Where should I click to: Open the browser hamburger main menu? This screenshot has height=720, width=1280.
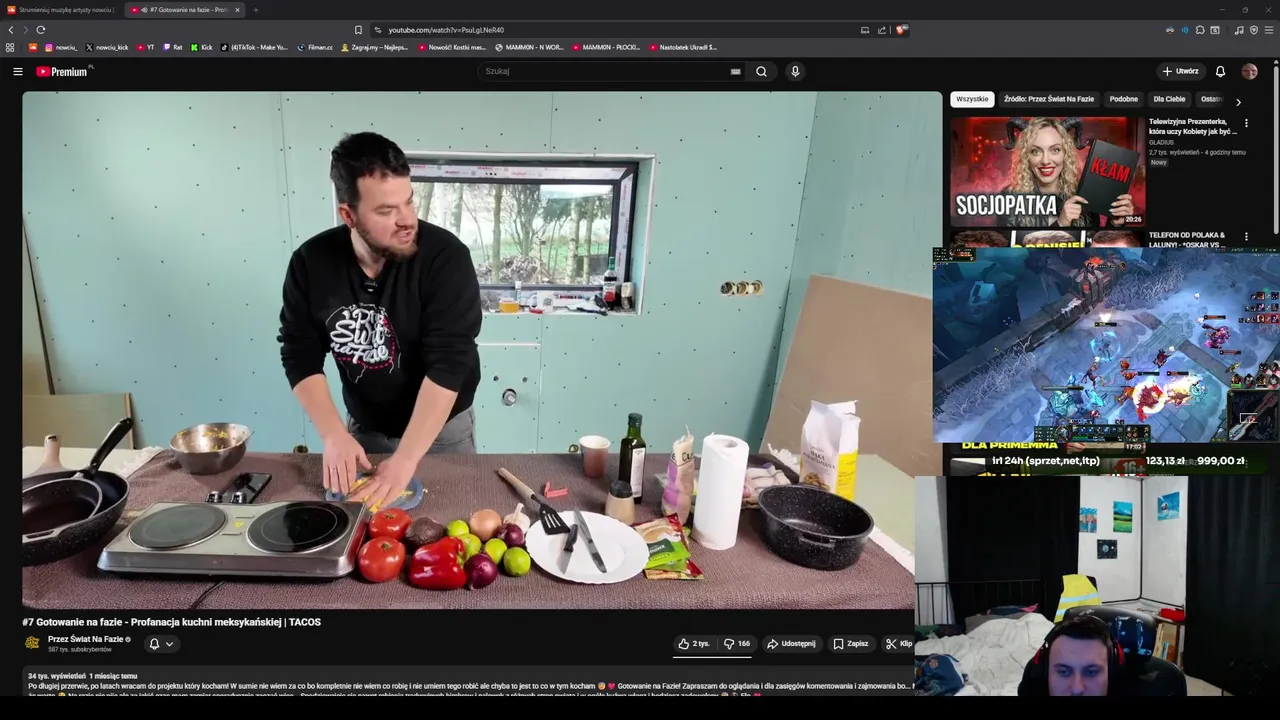click(1269, 30)
